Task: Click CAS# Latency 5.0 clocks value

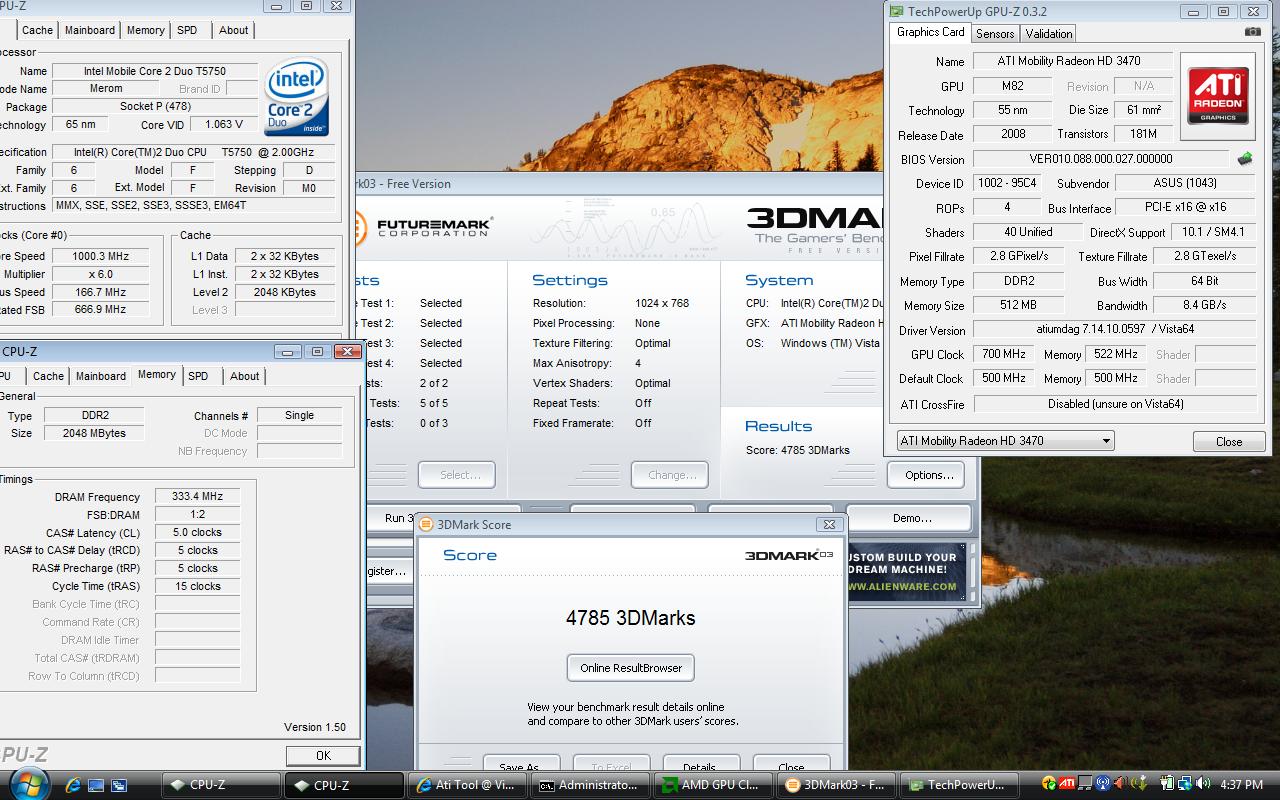Action: (x=198, y=532)
